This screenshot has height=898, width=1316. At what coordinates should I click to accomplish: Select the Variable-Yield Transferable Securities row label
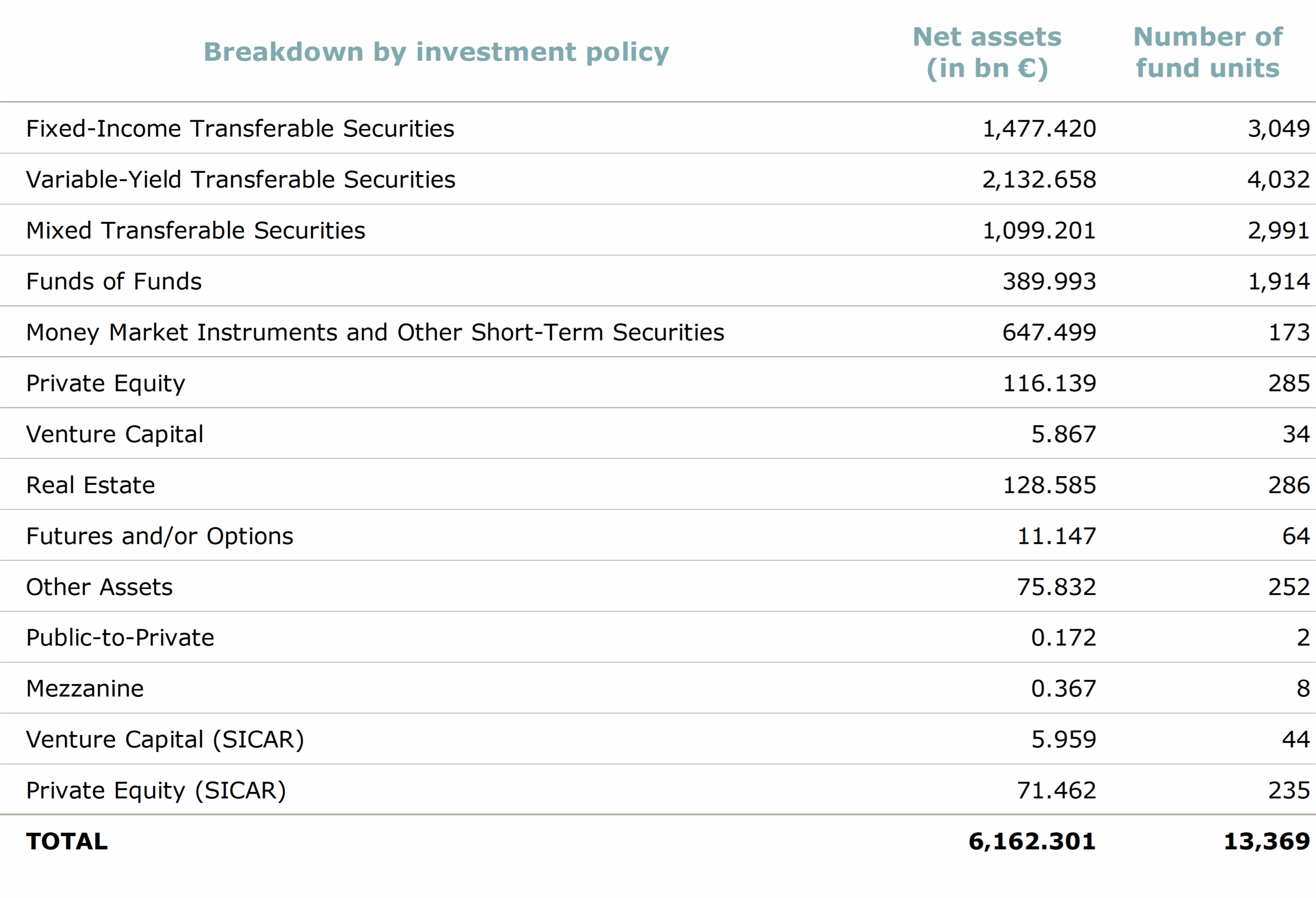[241, 179]
